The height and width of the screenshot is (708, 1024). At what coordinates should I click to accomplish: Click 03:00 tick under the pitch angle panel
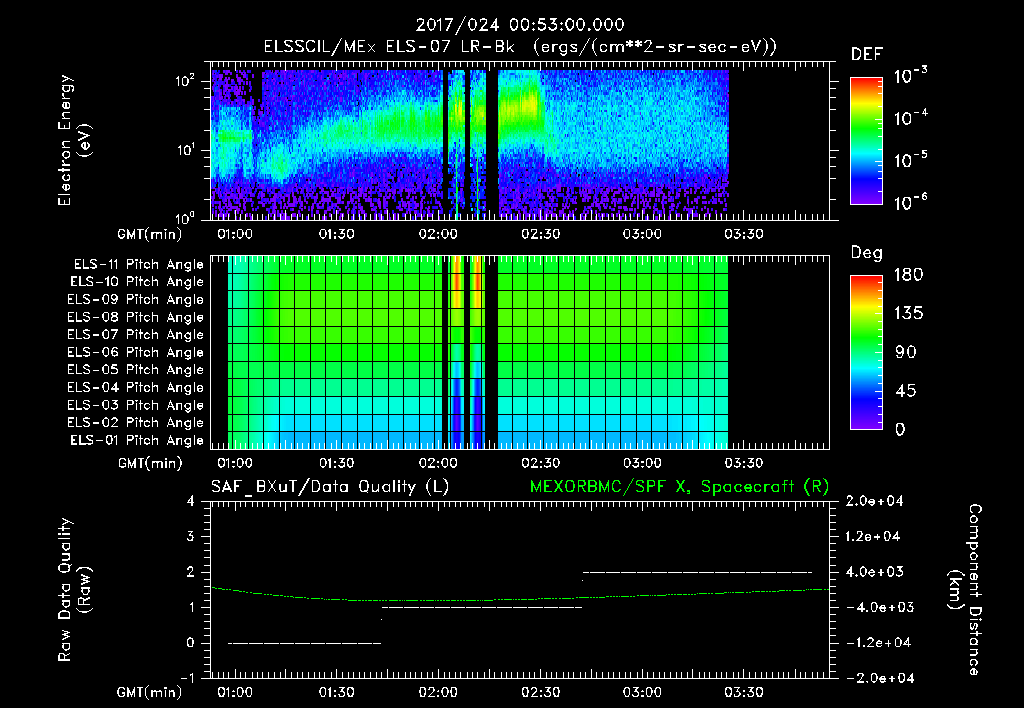642,464
